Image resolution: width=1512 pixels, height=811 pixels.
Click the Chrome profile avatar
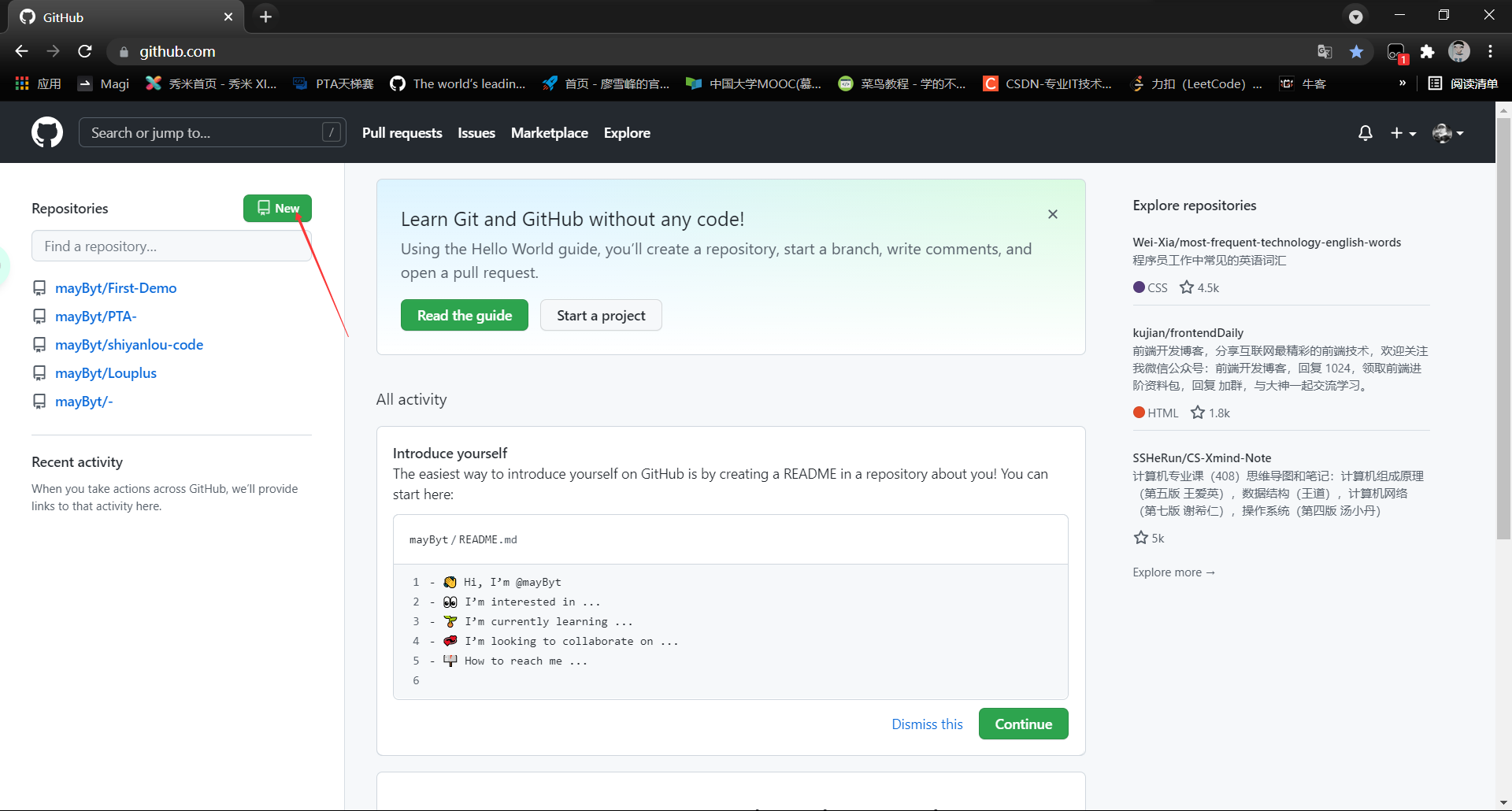coord(1459,51)
